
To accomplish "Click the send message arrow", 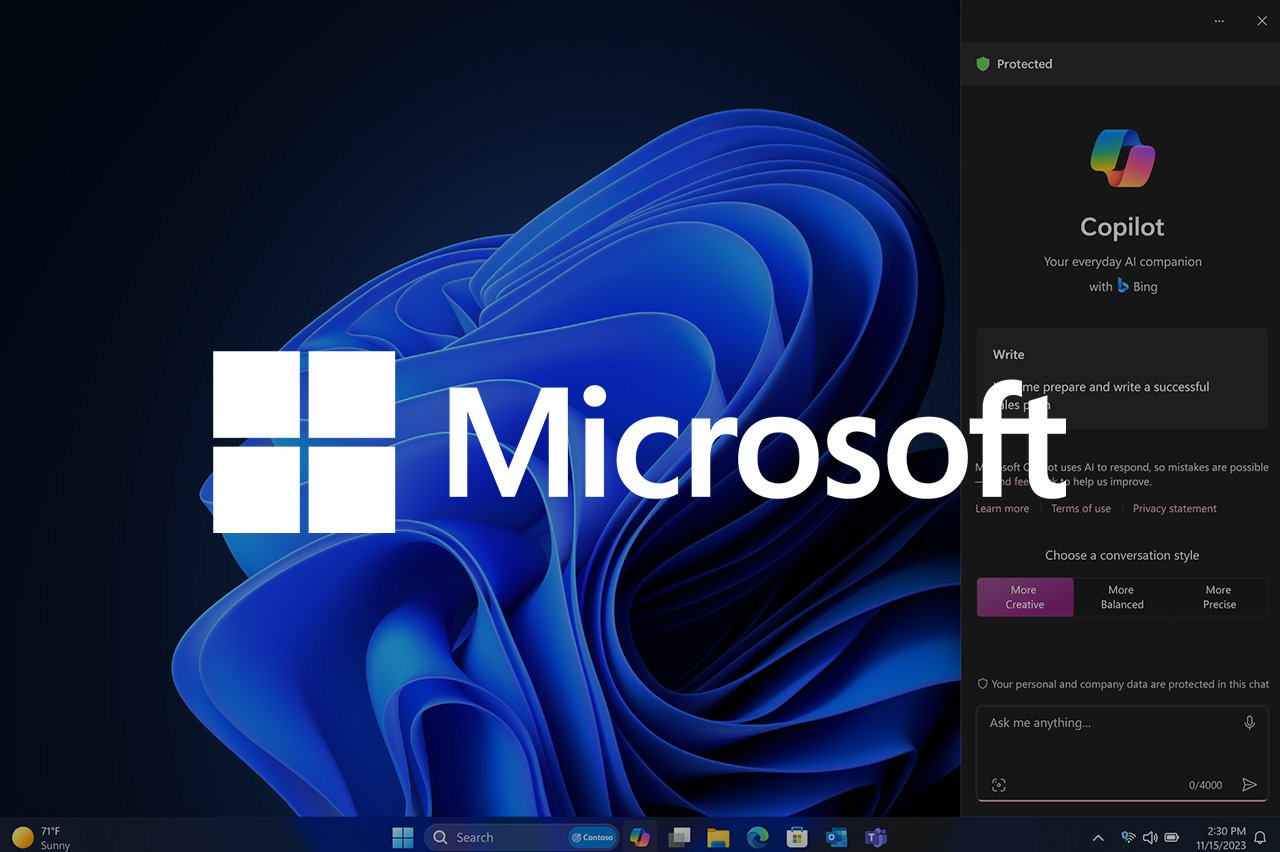I will (1249, 785).
